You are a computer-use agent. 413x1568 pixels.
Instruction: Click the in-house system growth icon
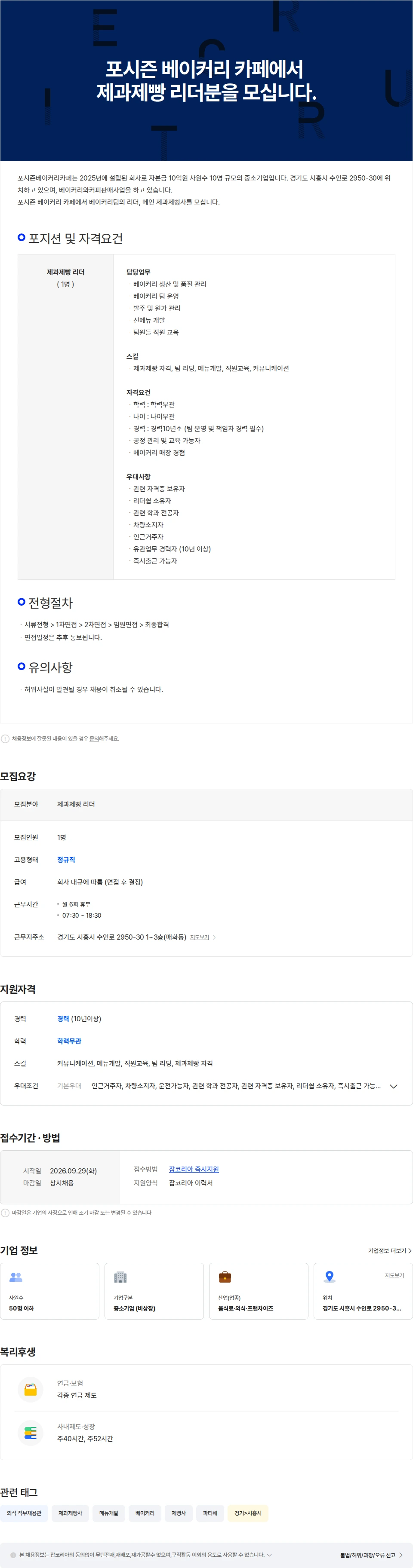[x=31, y=1432]
